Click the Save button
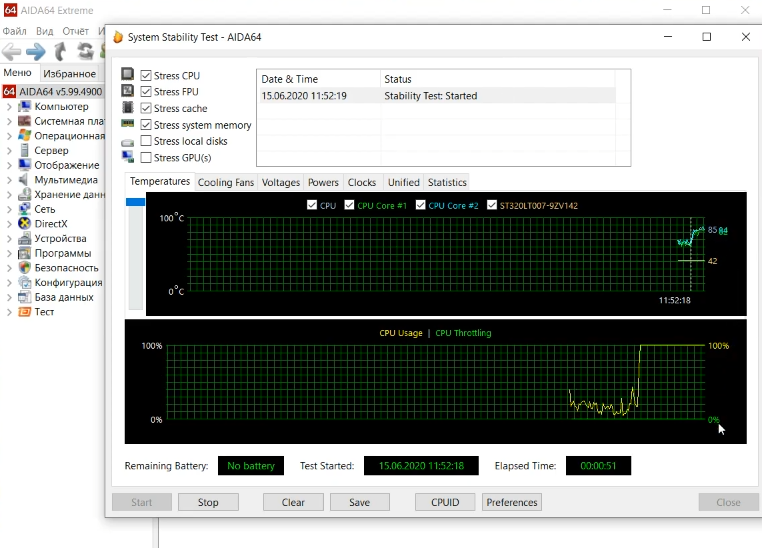The height and width of the screenshot is (548, 762). (x=360, y=502)
